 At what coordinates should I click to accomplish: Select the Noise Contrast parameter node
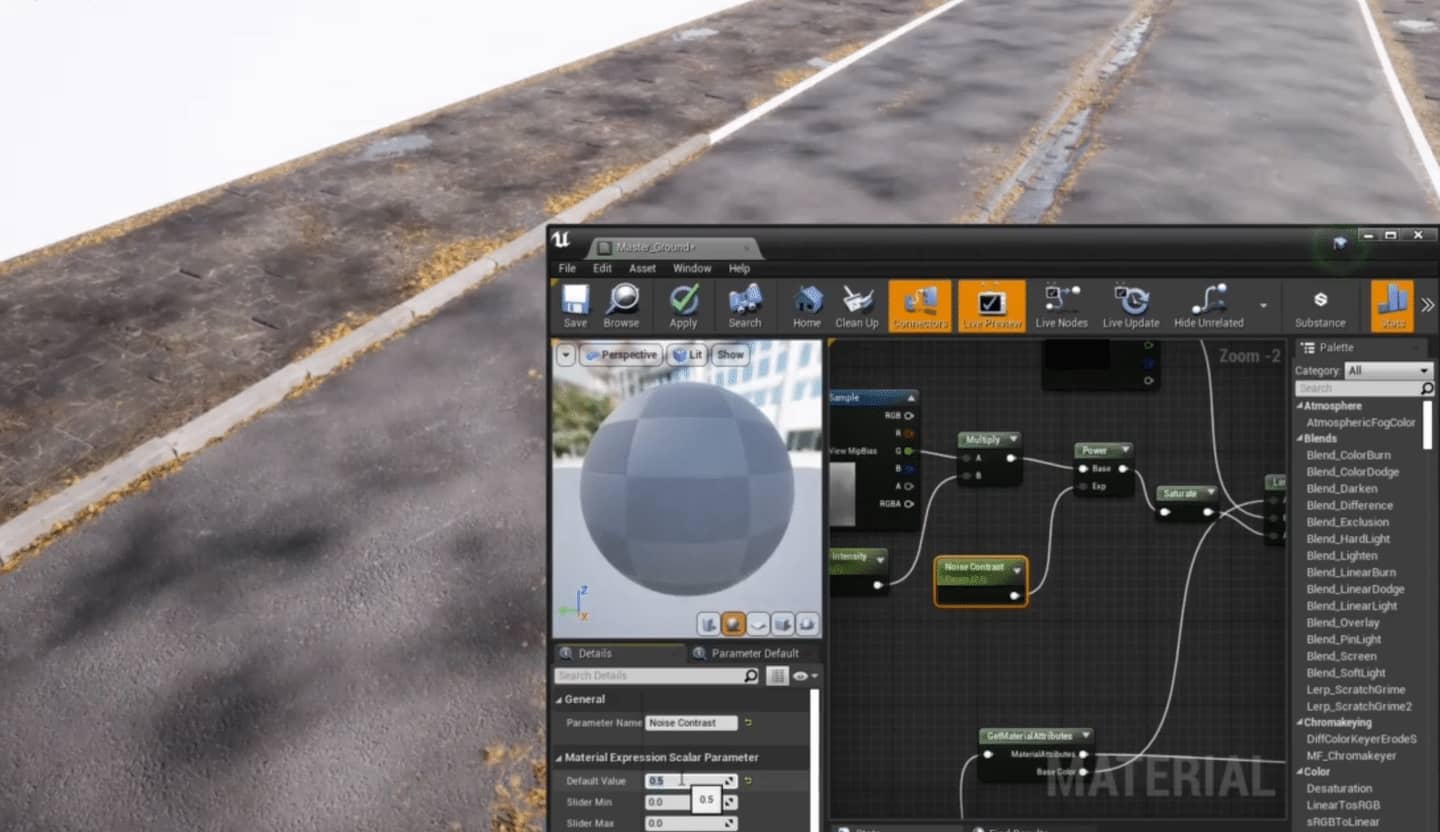click(x=980, y=581)
